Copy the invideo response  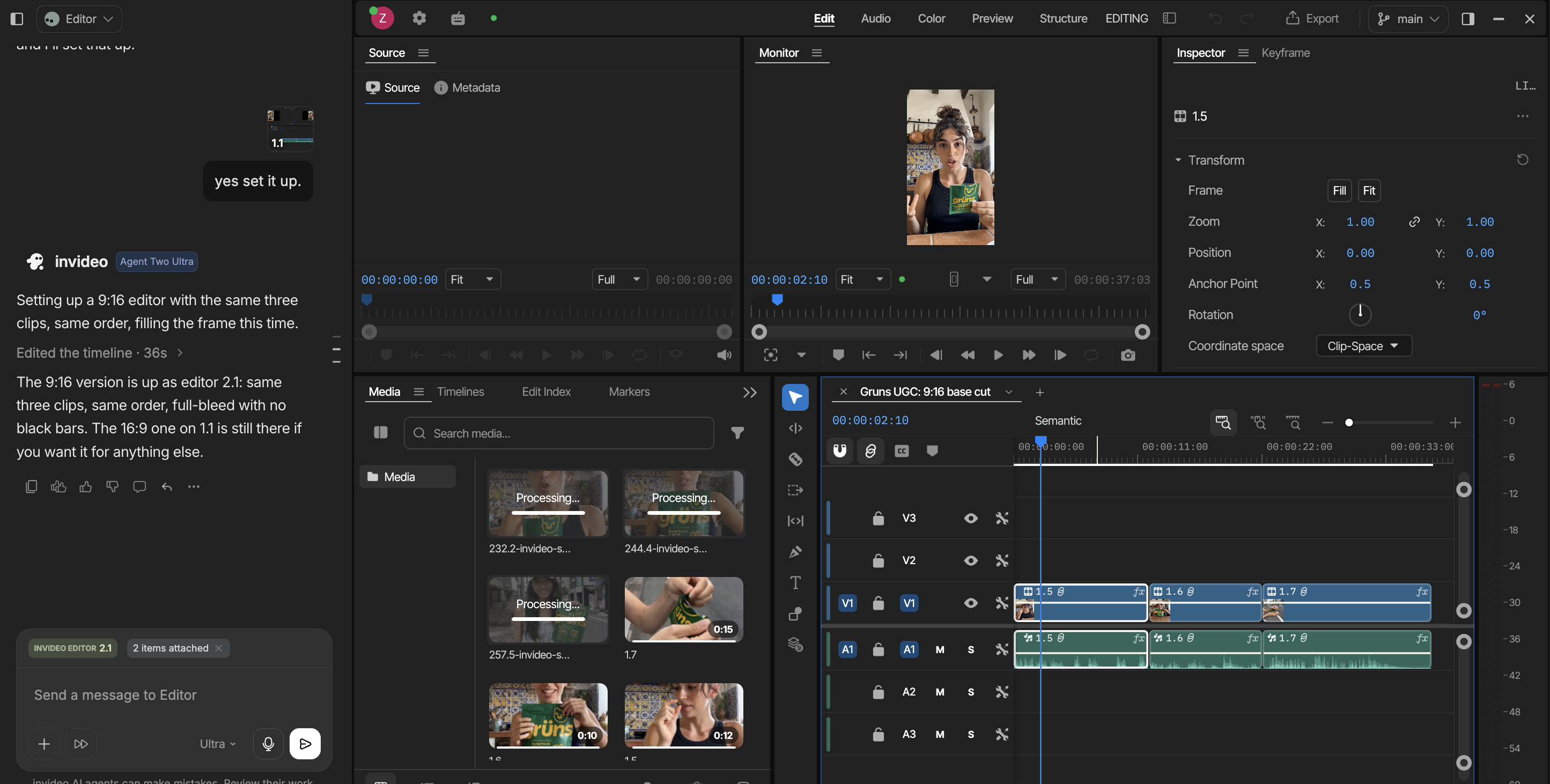click(x=31, y=486)
